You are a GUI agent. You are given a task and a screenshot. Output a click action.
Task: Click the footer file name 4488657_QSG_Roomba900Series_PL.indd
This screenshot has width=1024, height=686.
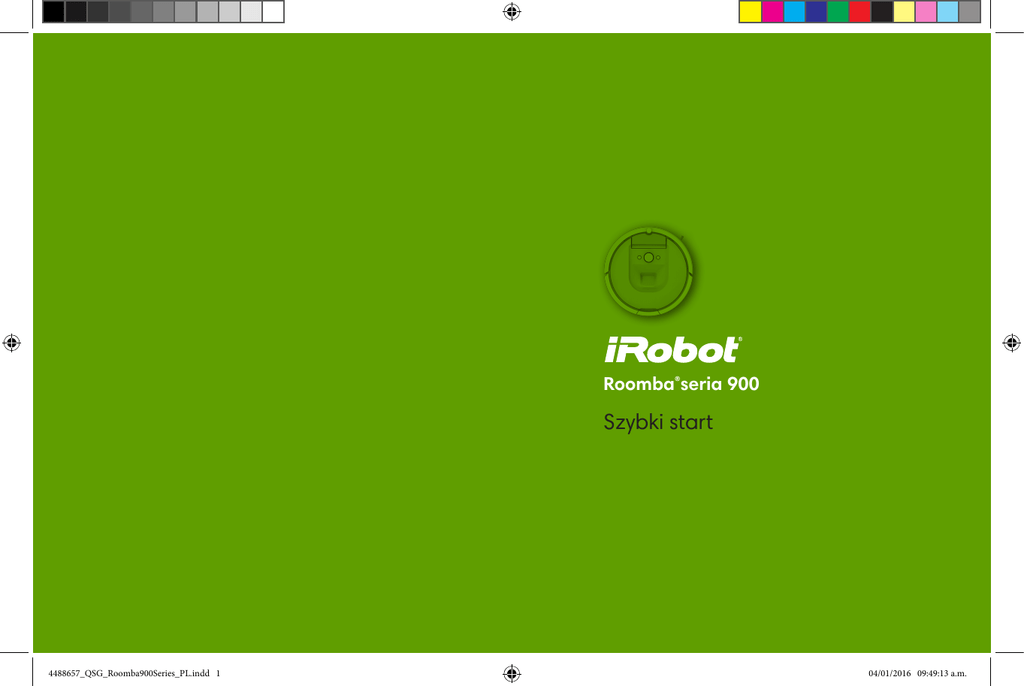click(x=133, y=673)
